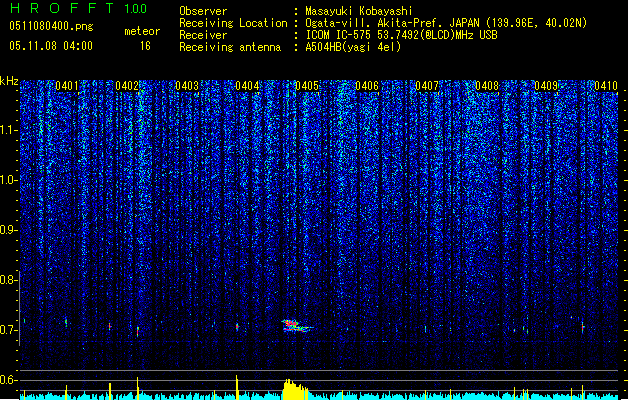
Task: Click the 0405 time marker
Action: coord(307,86)
